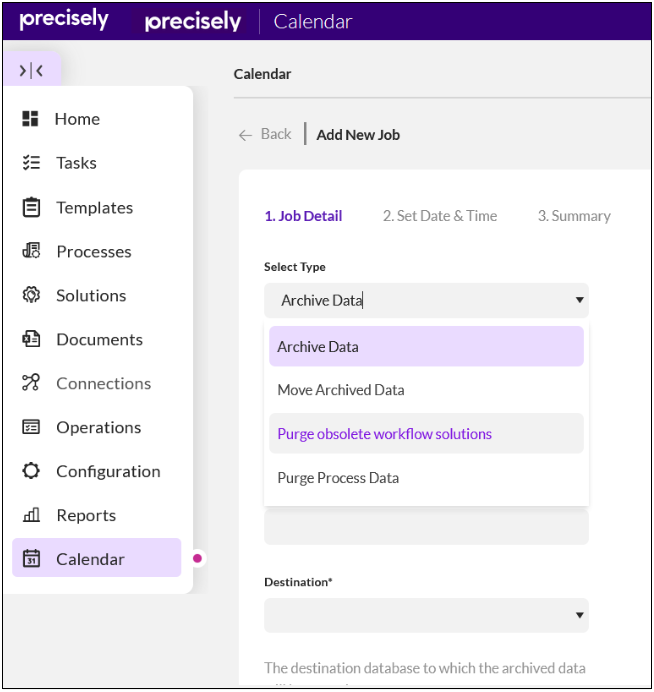Choose Purge obsolete workflow solutions option
The width and height of the screenshot is (654, 692).
pos(426,433)
